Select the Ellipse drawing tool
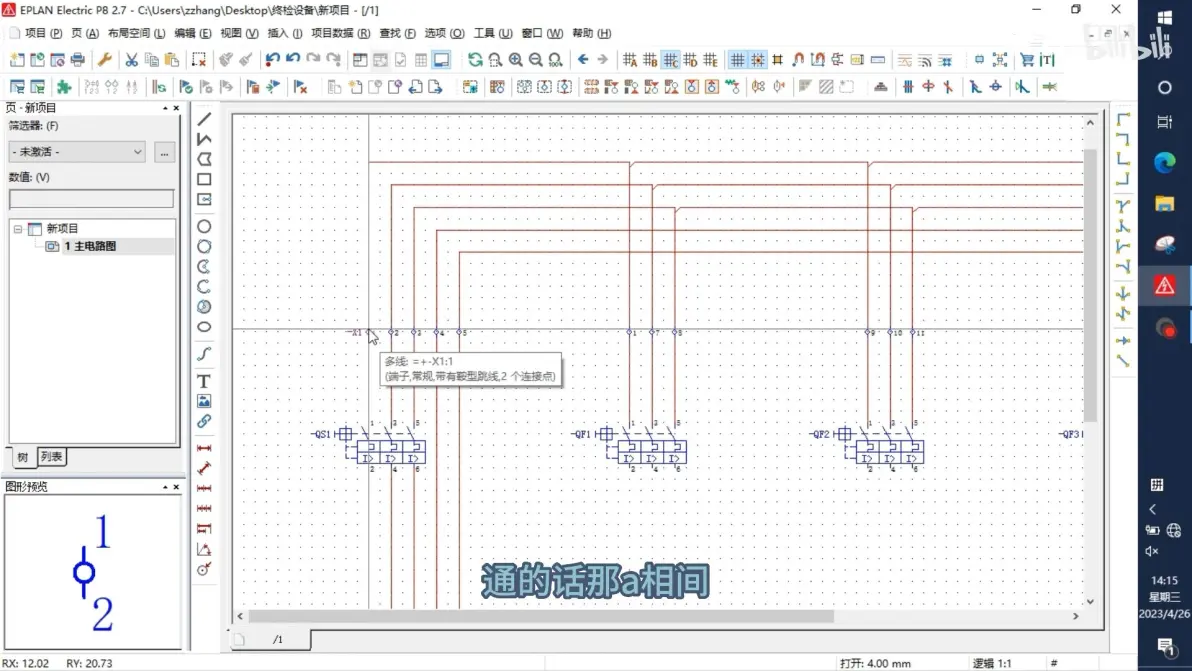 pyautogui.click(x=204, y=327)
